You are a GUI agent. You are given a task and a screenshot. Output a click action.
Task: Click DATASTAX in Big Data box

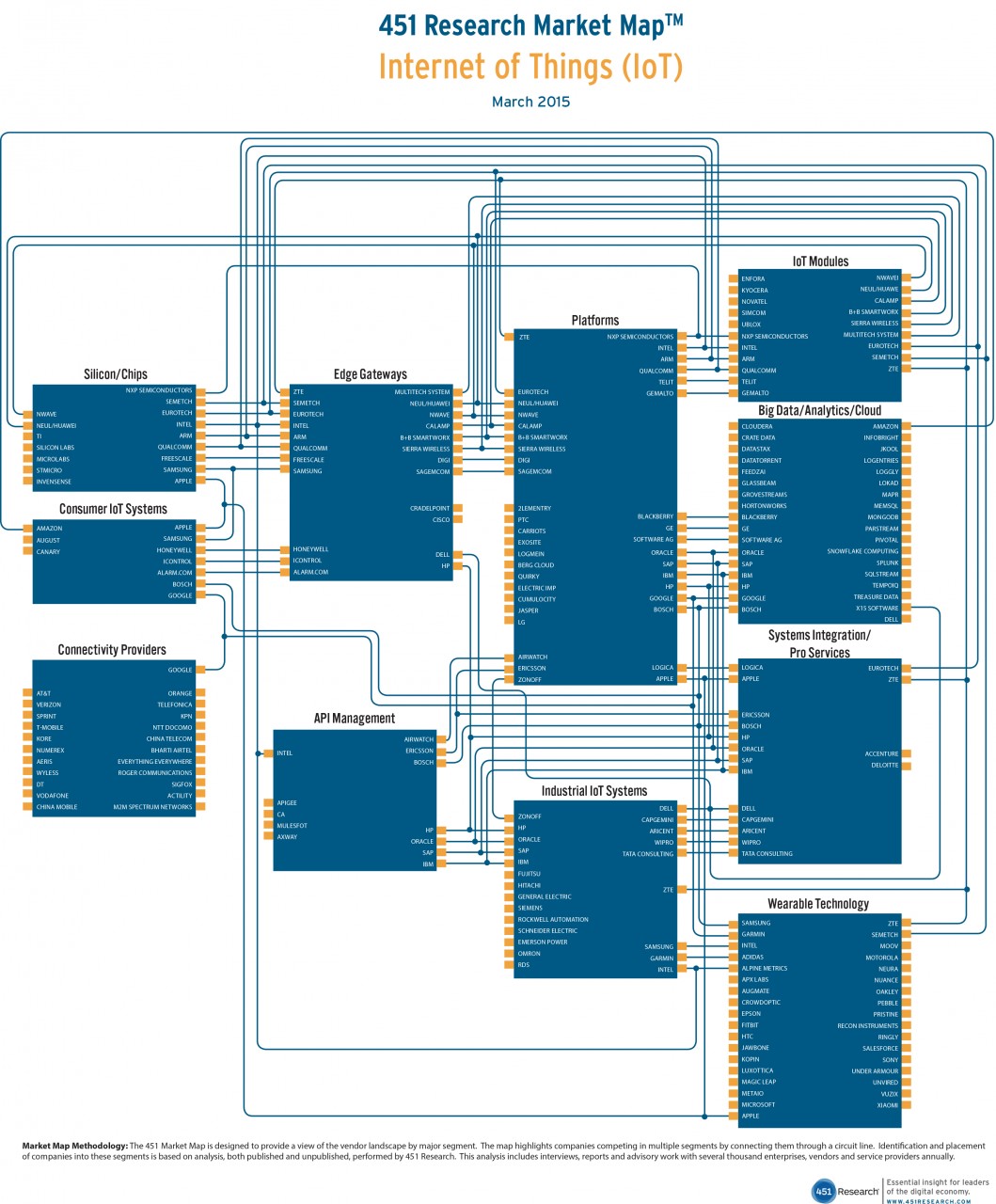coord(755,449)
